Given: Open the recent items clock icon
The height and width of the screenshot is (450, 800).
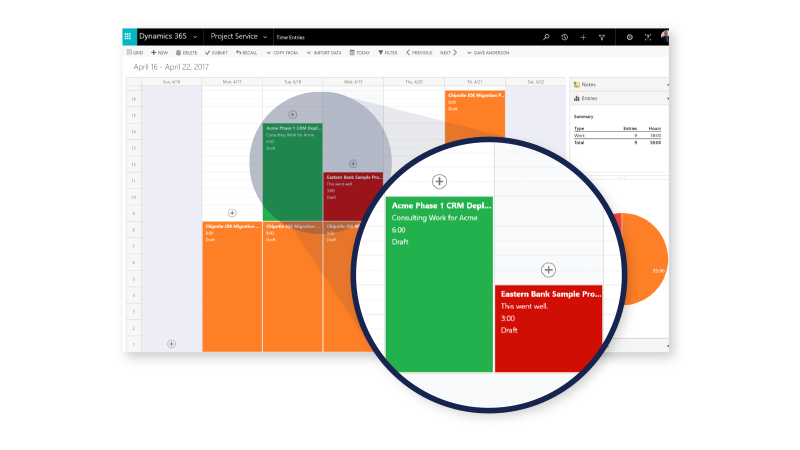Looking at the screenshot, I should pos(565,37).
